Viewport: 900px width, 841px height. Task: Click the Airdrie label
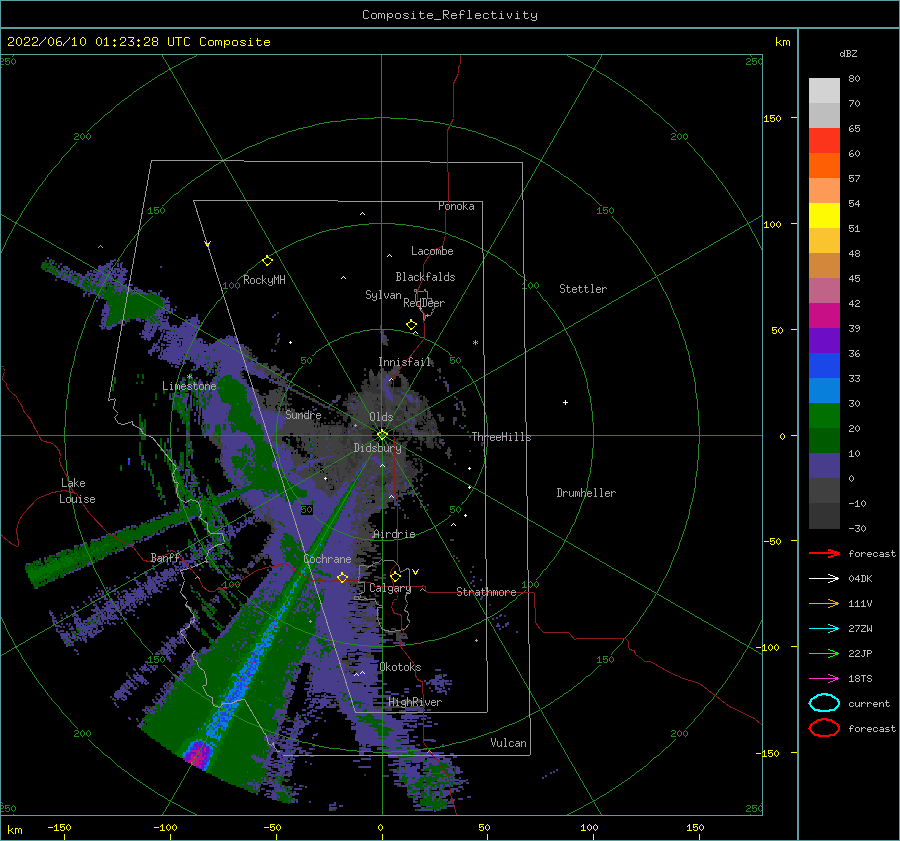[x=394, y=534]
